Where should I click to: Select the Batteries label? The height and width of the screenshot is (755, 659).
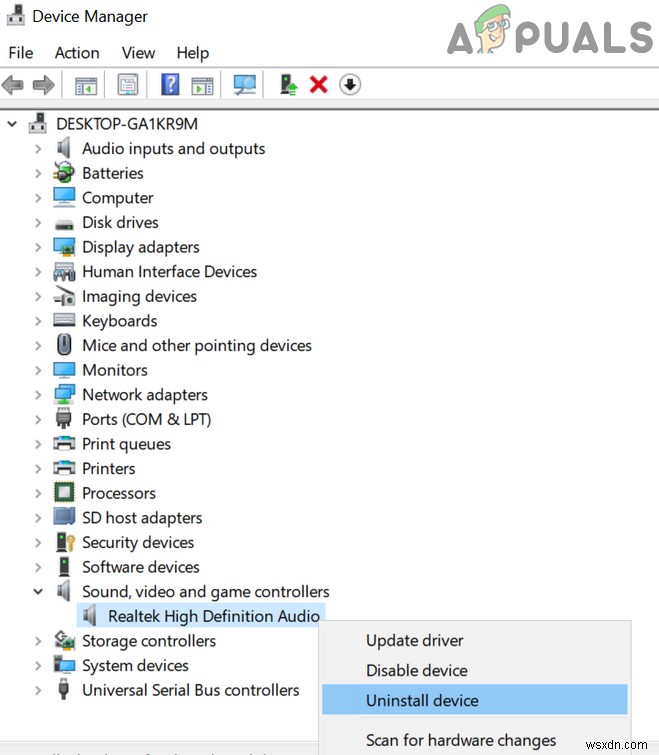tap(113, 173)
